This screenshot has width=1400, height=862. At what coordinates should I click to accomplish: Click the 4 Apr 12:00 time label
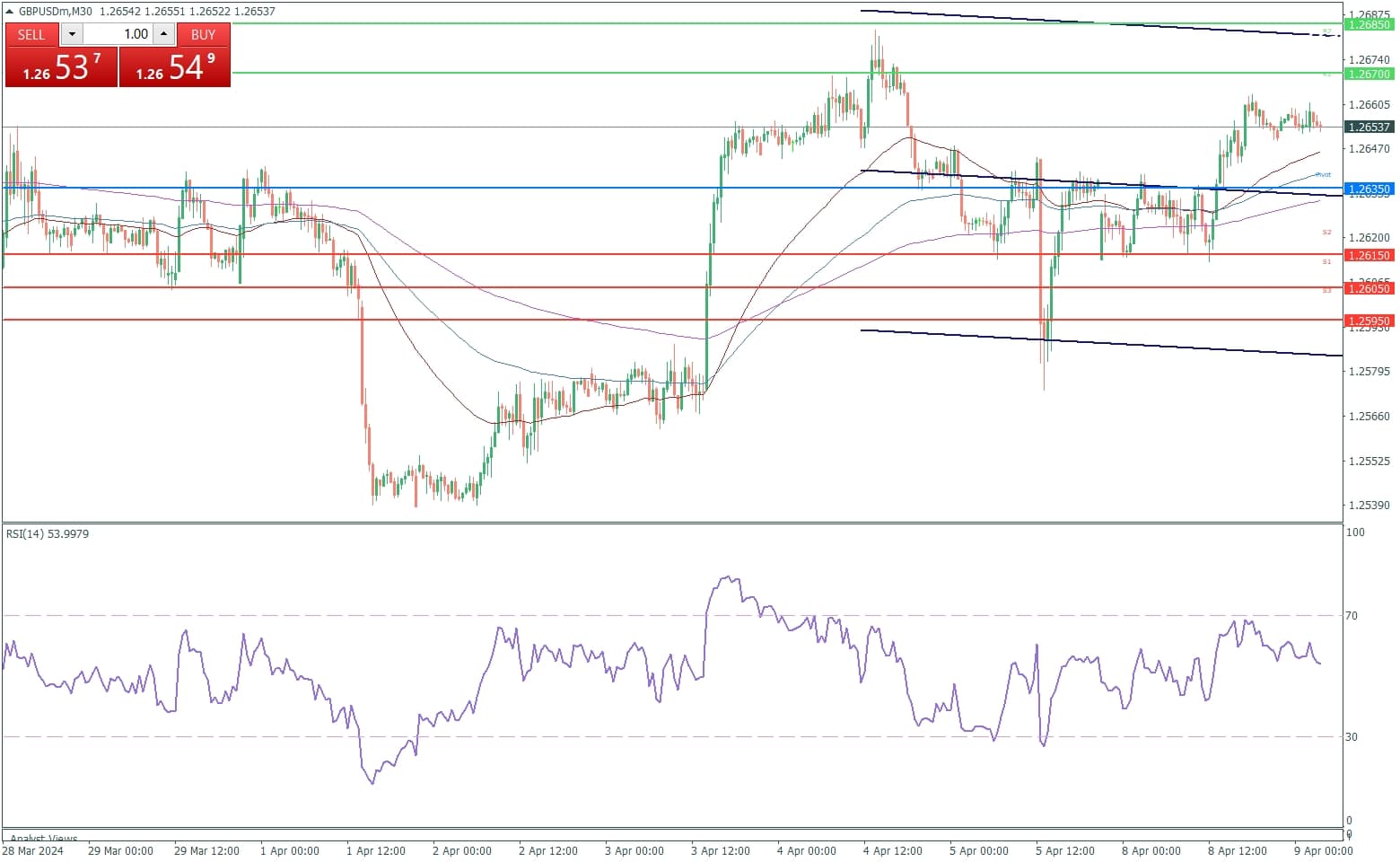[893, 851]
